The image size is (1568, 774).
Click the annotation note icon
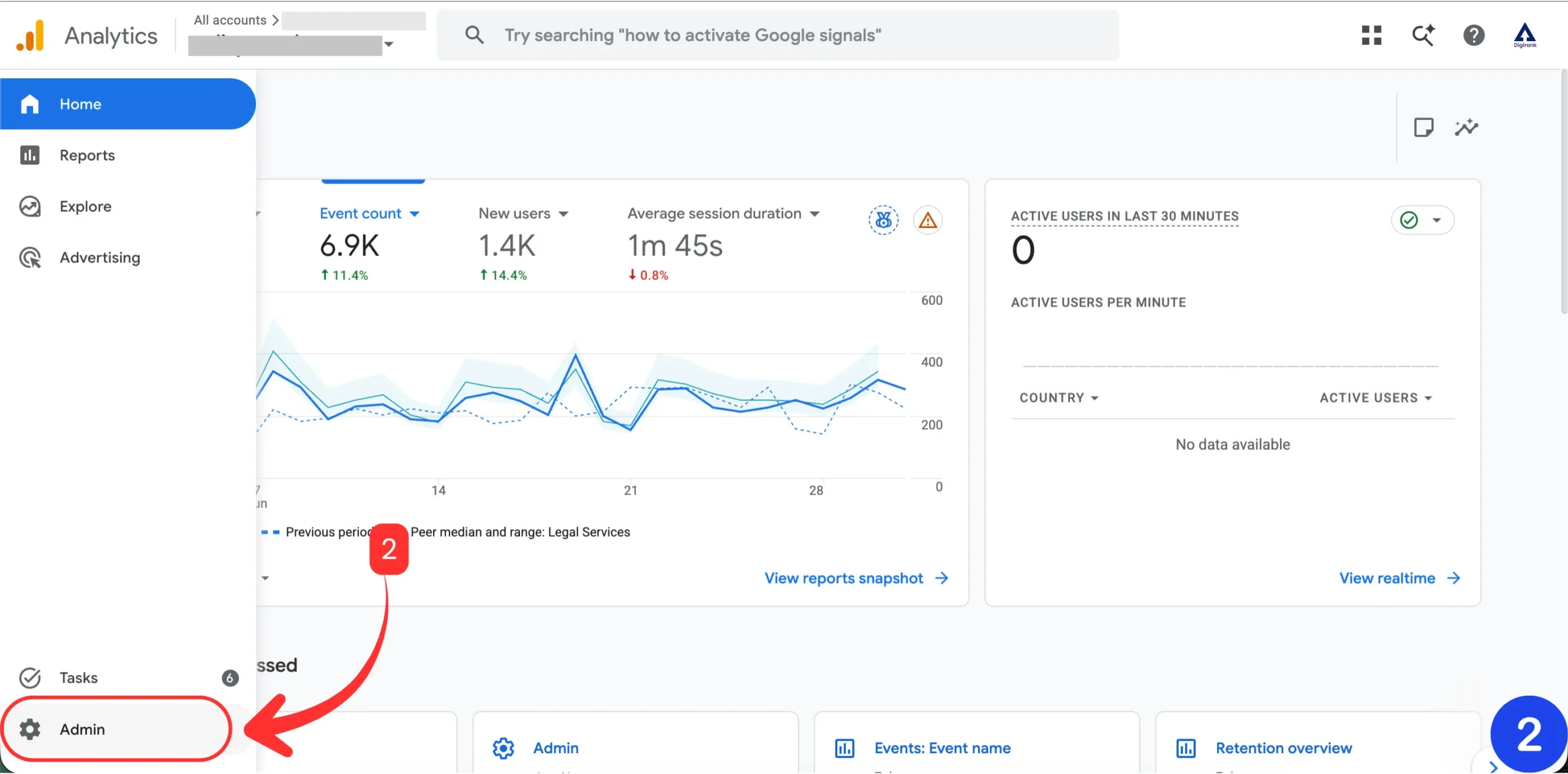coord(1423,127)
